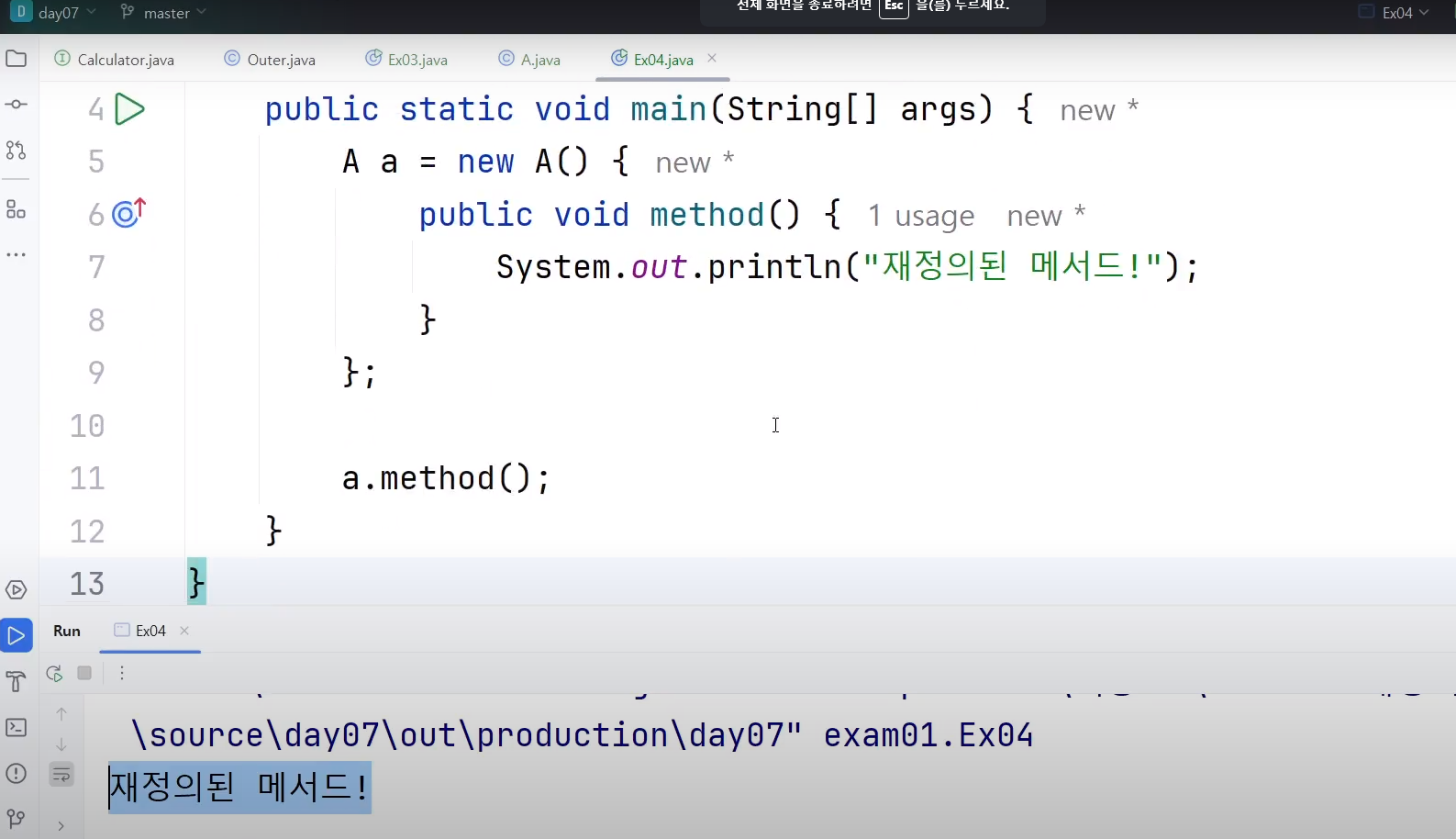Click the '1 usage' inlay hint
The width and height of the screenshot is (1456, 839).
click(x=921, y=216)
